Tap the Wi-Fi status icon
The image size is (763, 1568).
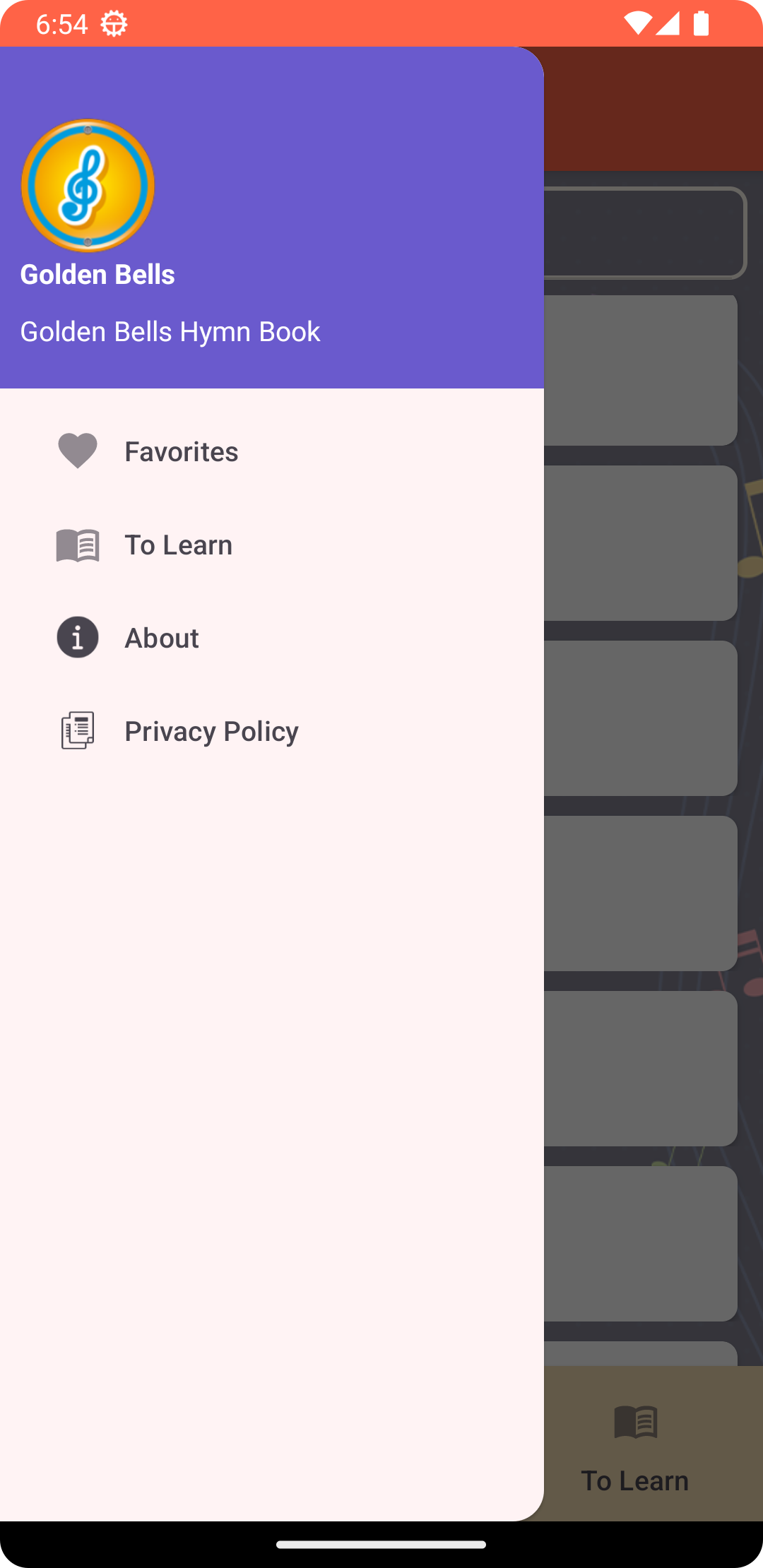[637, 24]
